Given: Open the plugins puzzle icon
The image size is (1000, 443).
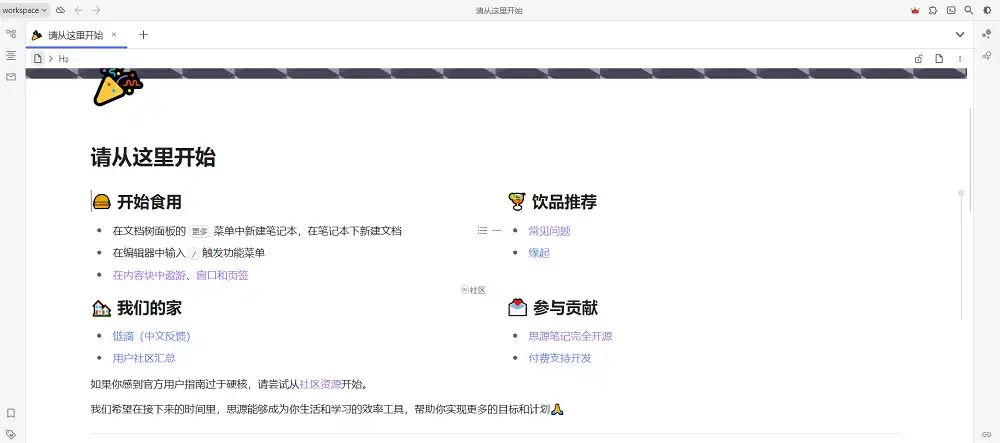Looking at the screenshot, I should (x=933, y=10).
